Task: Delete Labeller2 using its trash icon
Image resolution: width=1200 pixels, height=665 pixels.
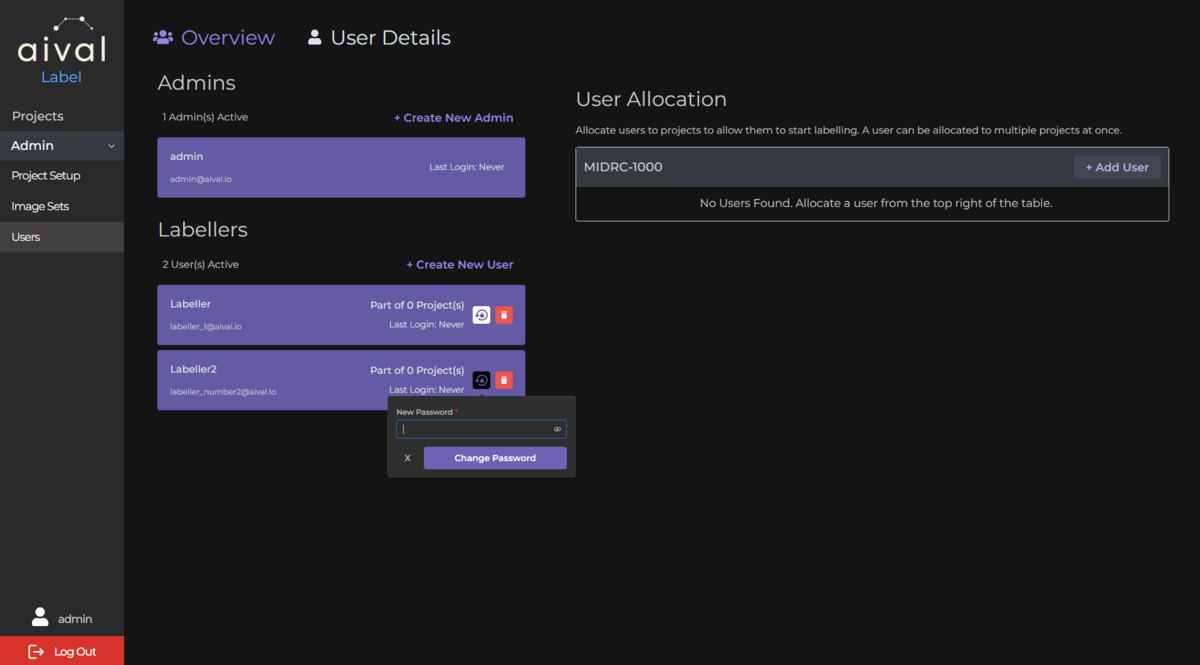Action: pyautogui.click(x=504, y=380)
